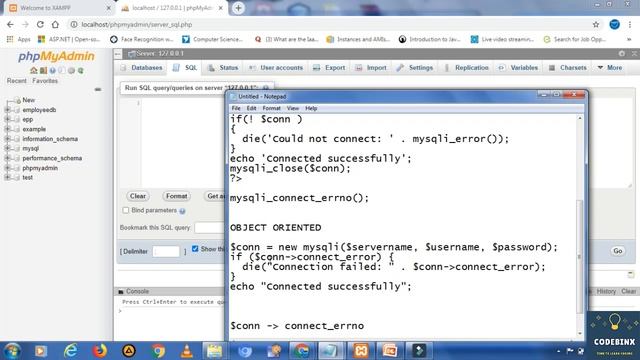Open Apps bookmarks shortcut
Viewport: 640px width, 360px height.
(19, 39)
